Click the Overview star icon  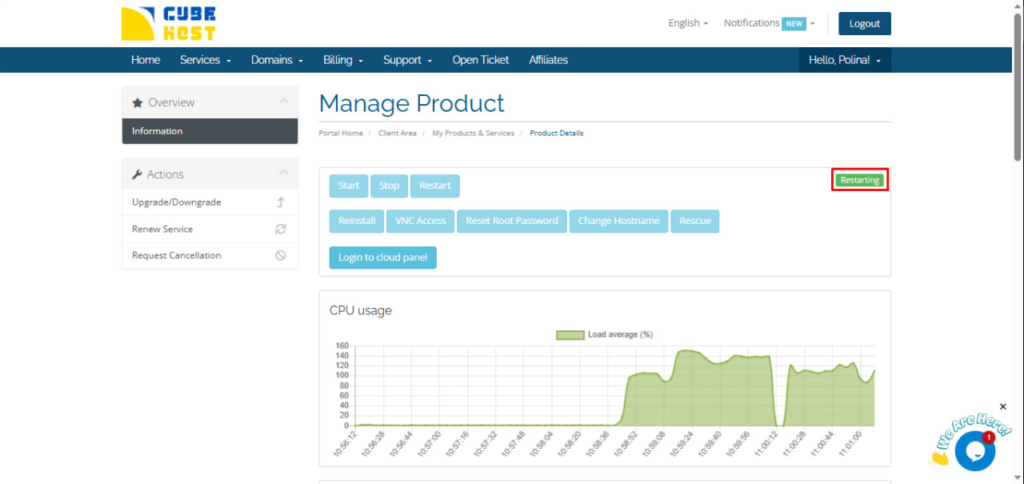[138, 103]
